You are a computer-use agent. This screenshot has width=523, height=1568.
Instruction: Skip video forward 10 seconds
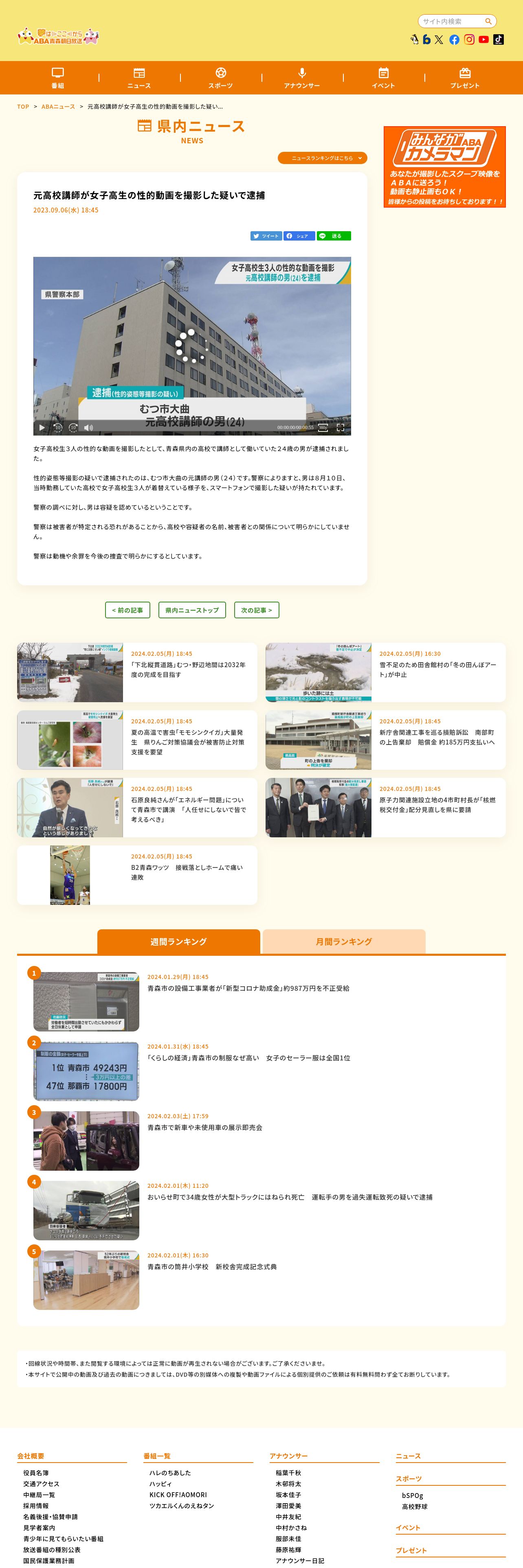pyautogui.click(x=73, y=427)
